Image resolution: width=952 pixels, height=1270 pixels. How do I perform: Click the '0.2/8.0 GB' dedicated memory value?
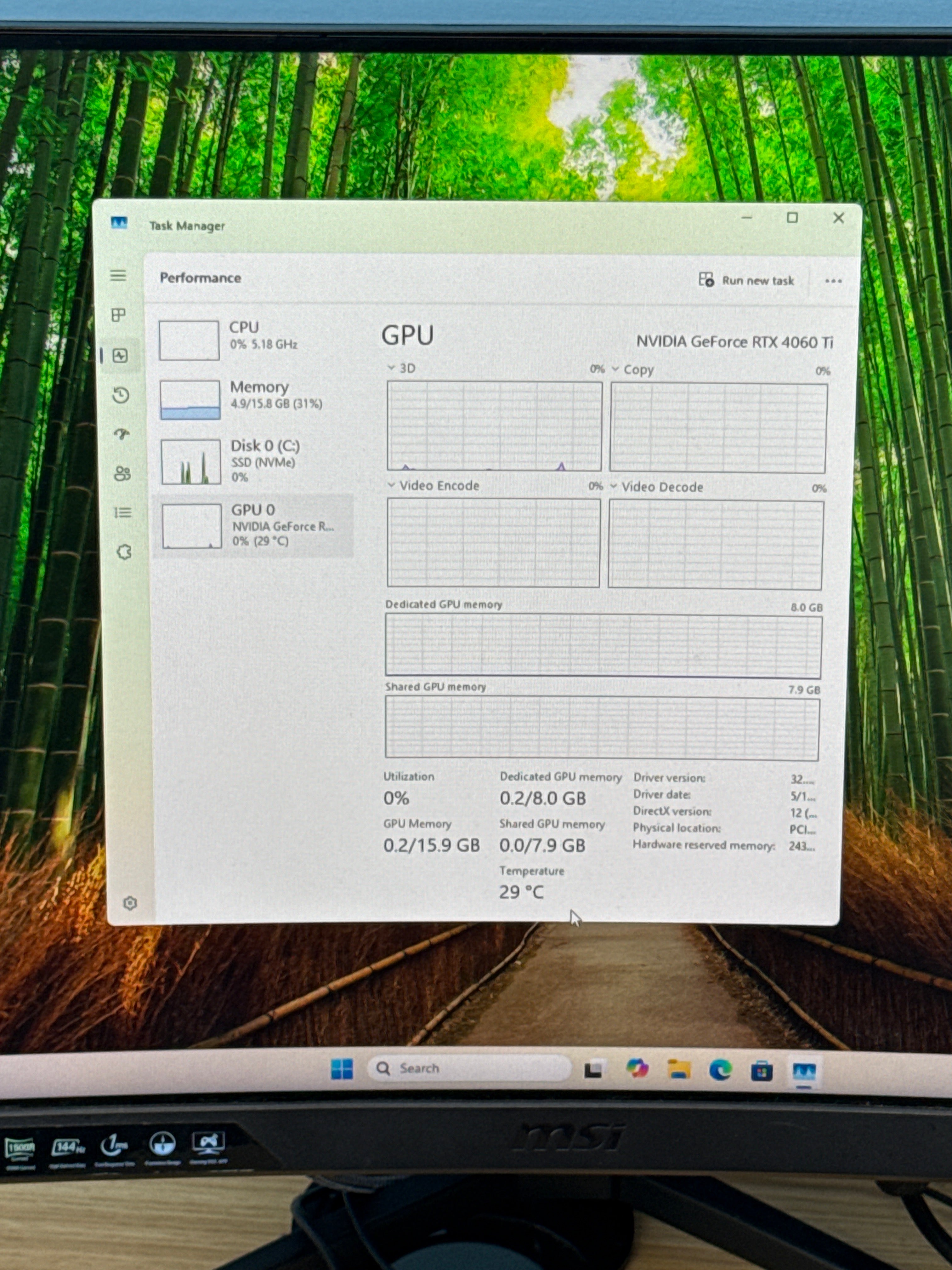tap(542, 798)
